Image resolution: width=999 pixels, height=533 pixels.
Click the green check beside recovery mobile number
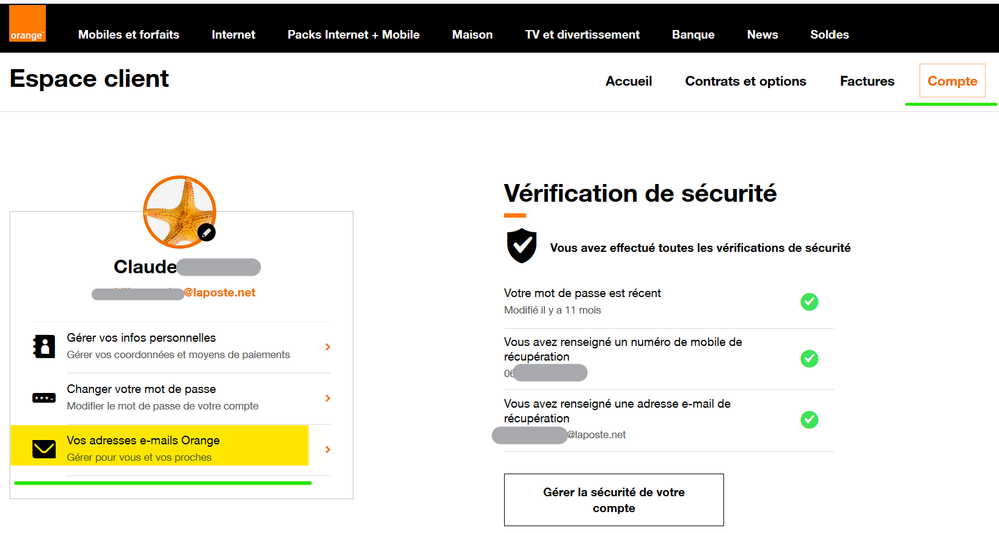tap(809, 358)
